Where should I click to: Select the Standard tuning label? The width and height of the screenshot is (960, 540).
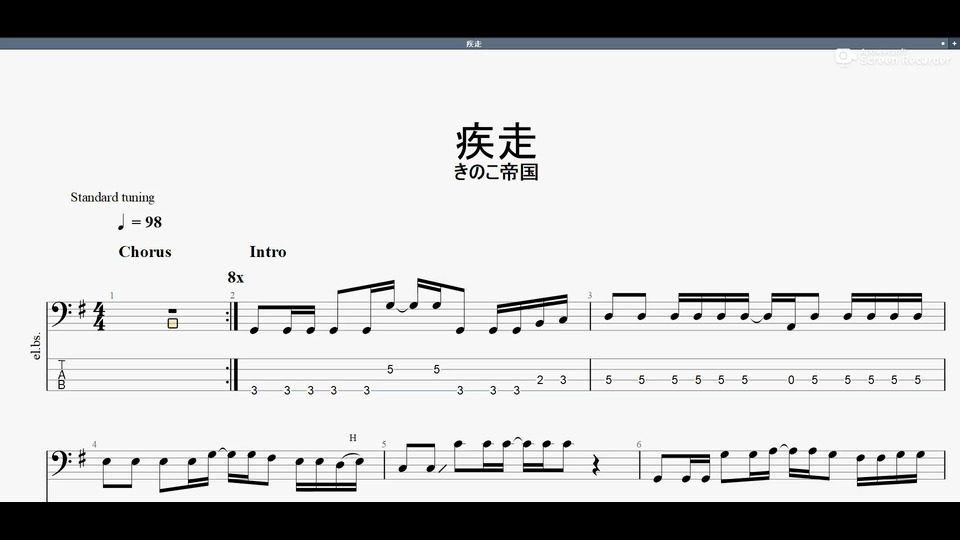pyautogui.click(x=113, y=197)
